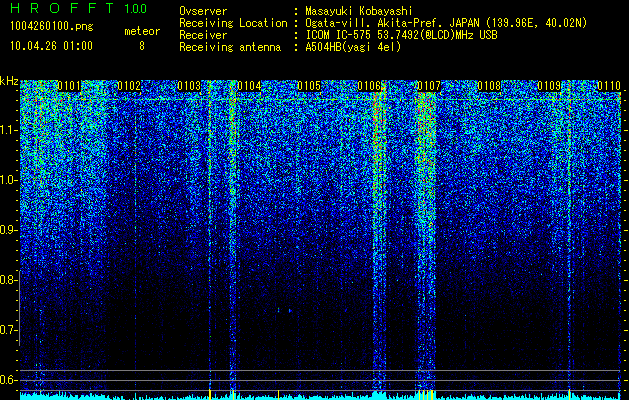Click the 1.0 frequency axis label
The width and height of the screenshot is (629, 400).
tap(9, 180)
